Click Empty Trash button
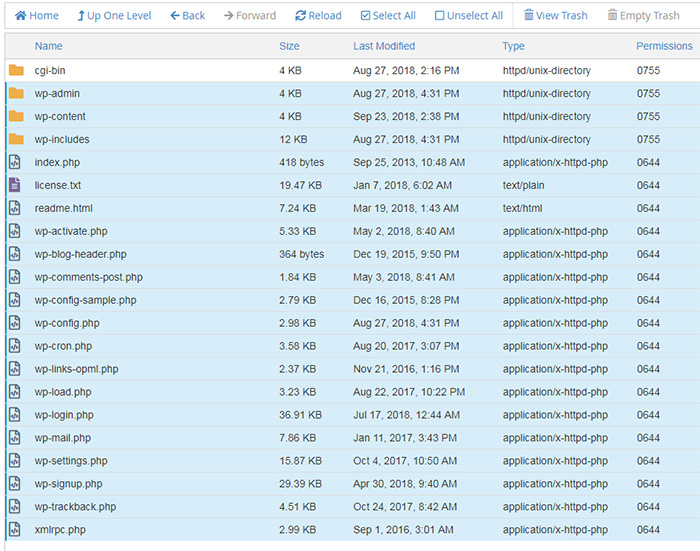Screen dimensions: 700x551 pyautogui.click(x=643, y=16)
